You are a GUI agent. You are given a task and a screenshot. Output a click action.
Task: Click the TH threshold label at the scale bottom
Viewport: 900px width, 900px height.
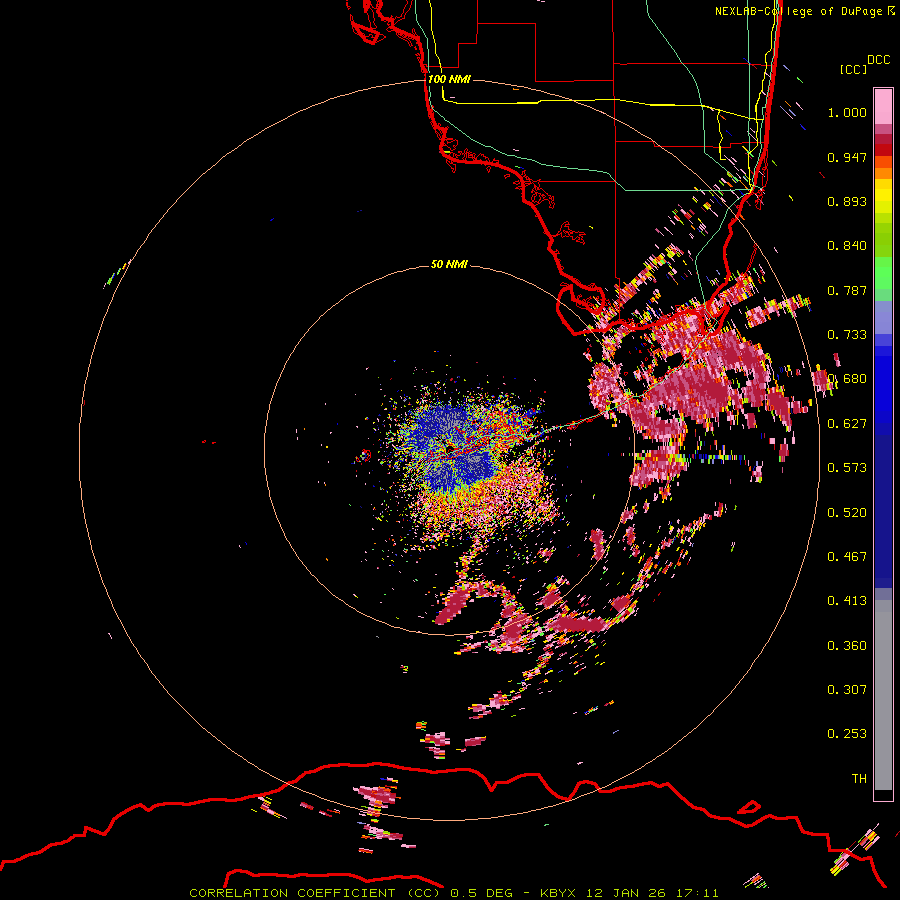859,778
